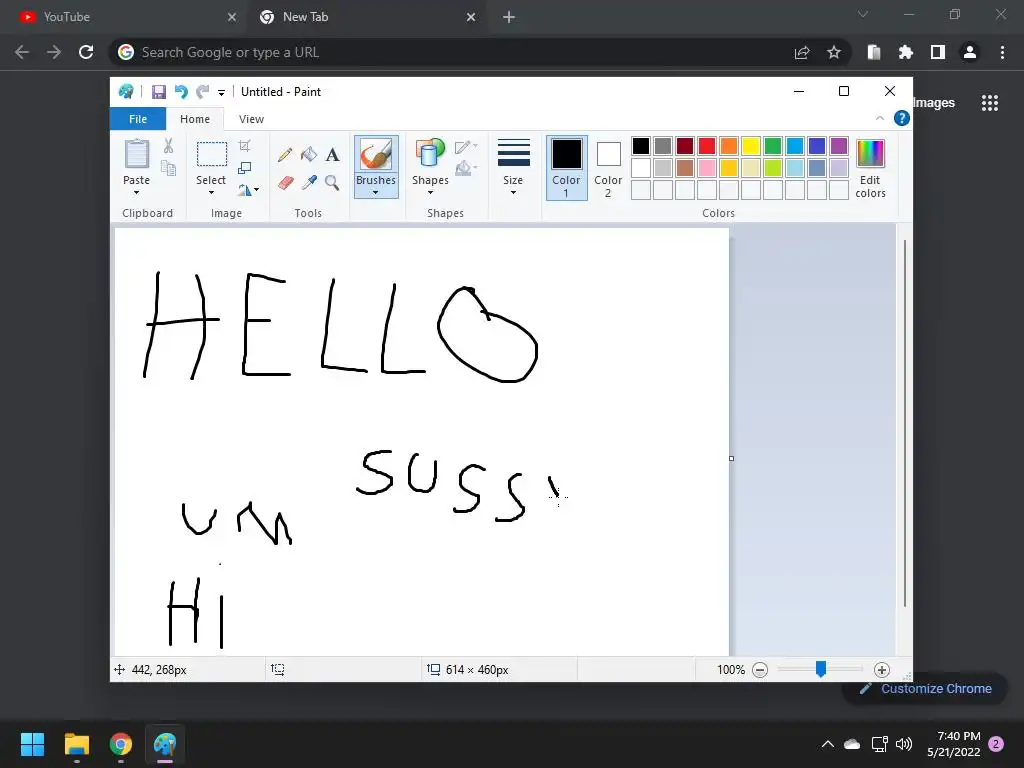Click the Zoom out minus button

click(760, 670)
